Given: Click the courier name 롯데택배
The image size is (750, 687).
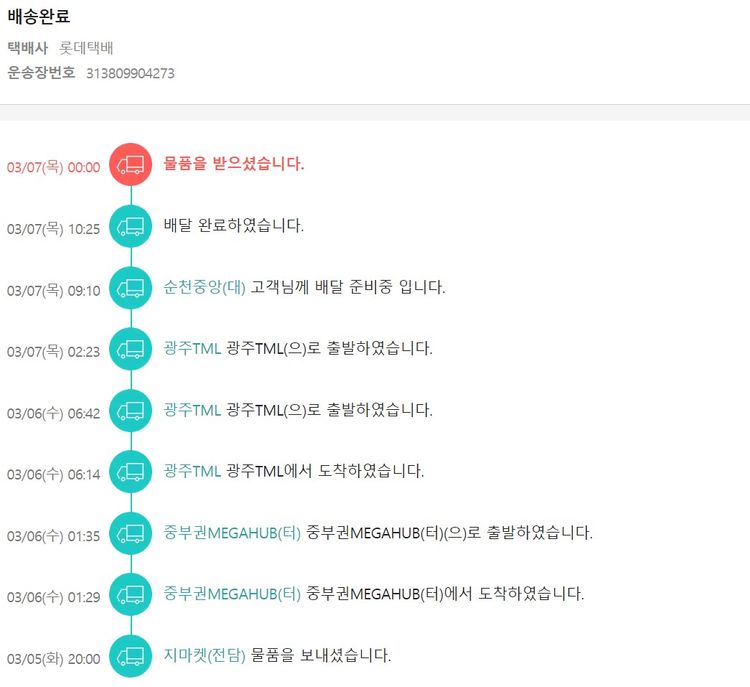Looking at the screenshot, I should (x=87, y=47).
